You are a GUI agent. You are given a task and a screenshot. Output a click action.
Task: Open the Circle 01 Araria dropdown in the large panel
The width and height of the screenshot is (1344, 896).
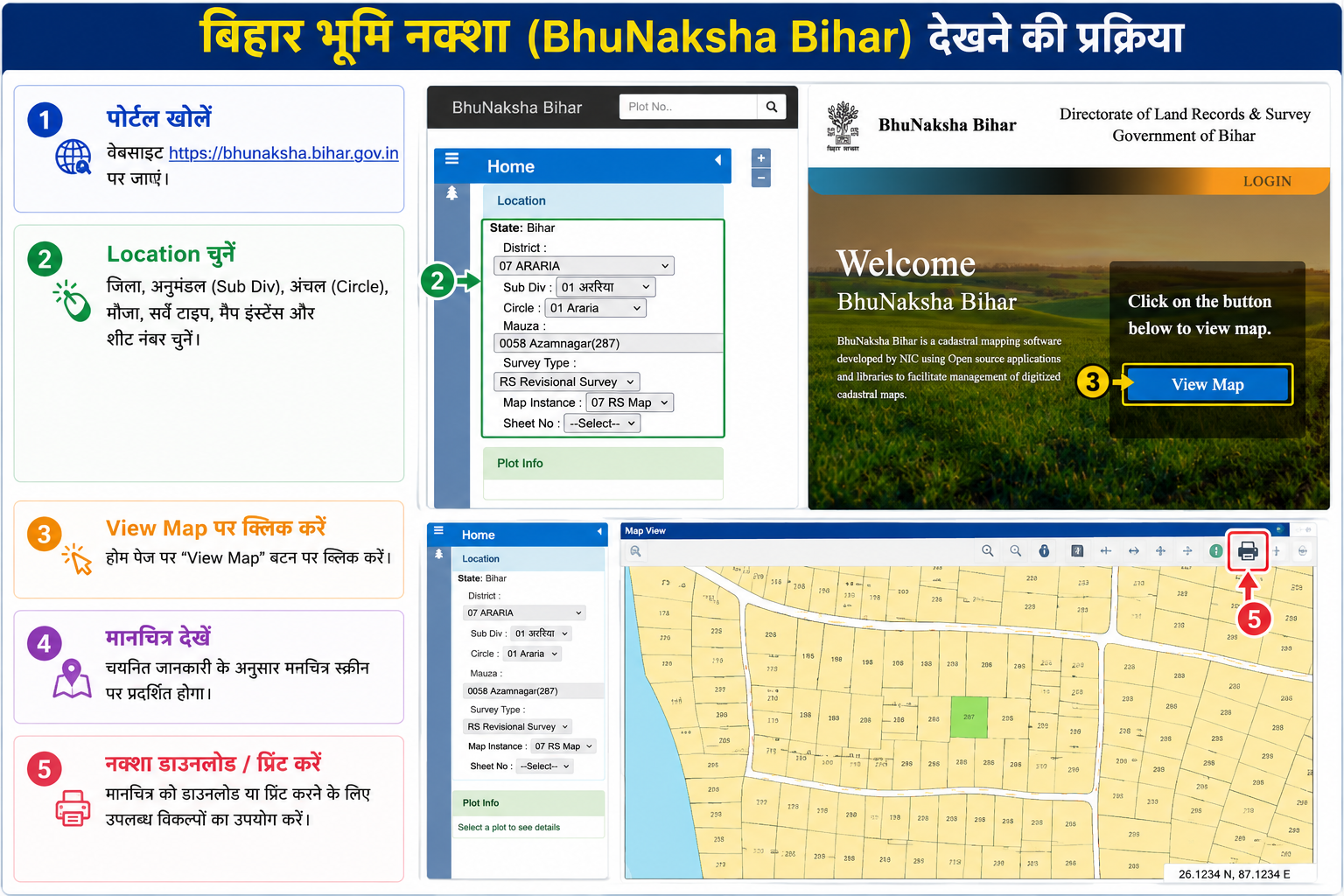pyautogui.click(x=596, y=308)
